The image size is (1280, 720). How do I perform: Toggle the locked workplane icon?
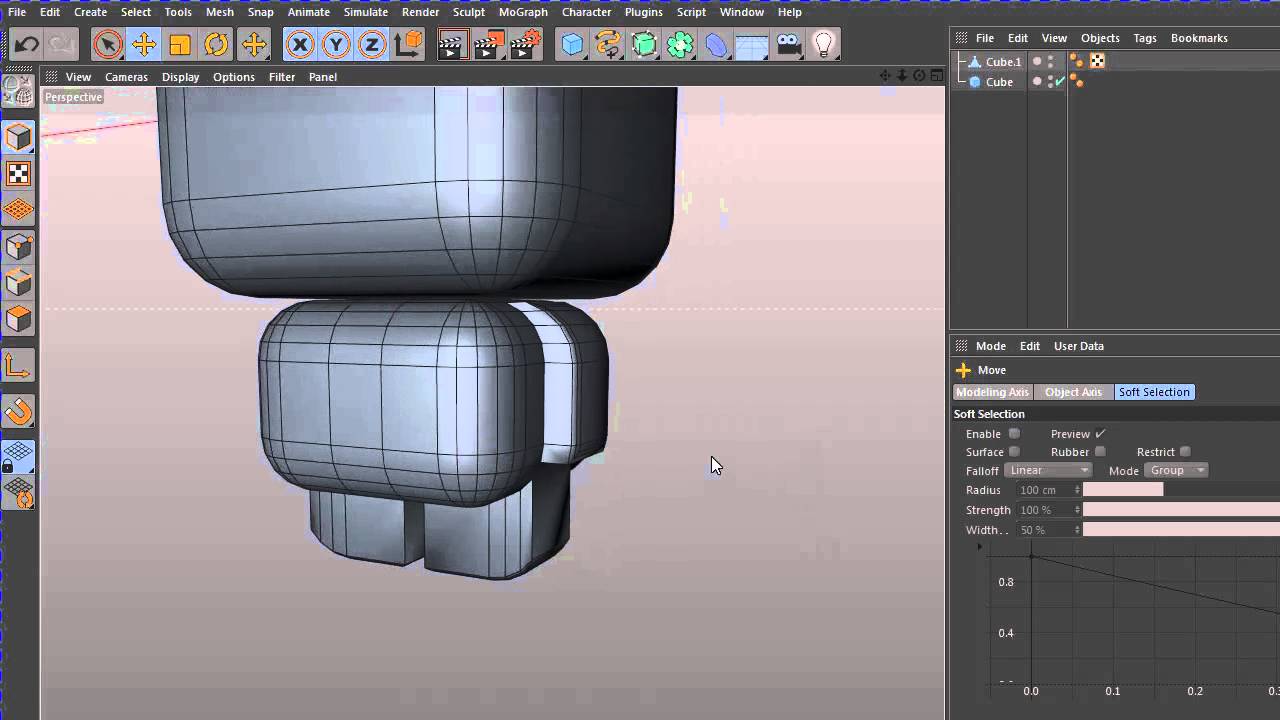pos(19,457)
